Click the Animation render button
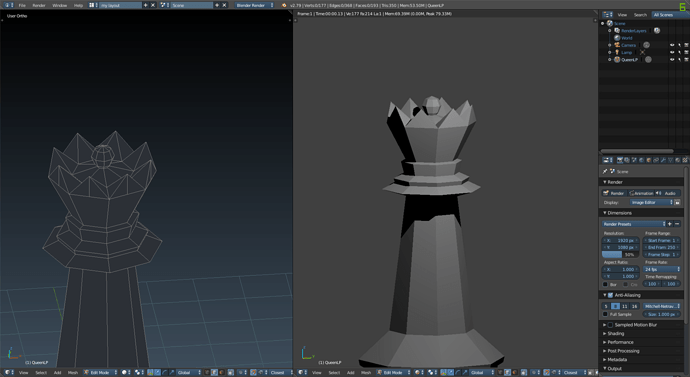Image resolution: width=690 pixels, height=377 pixels. click(x=641, y=193)
